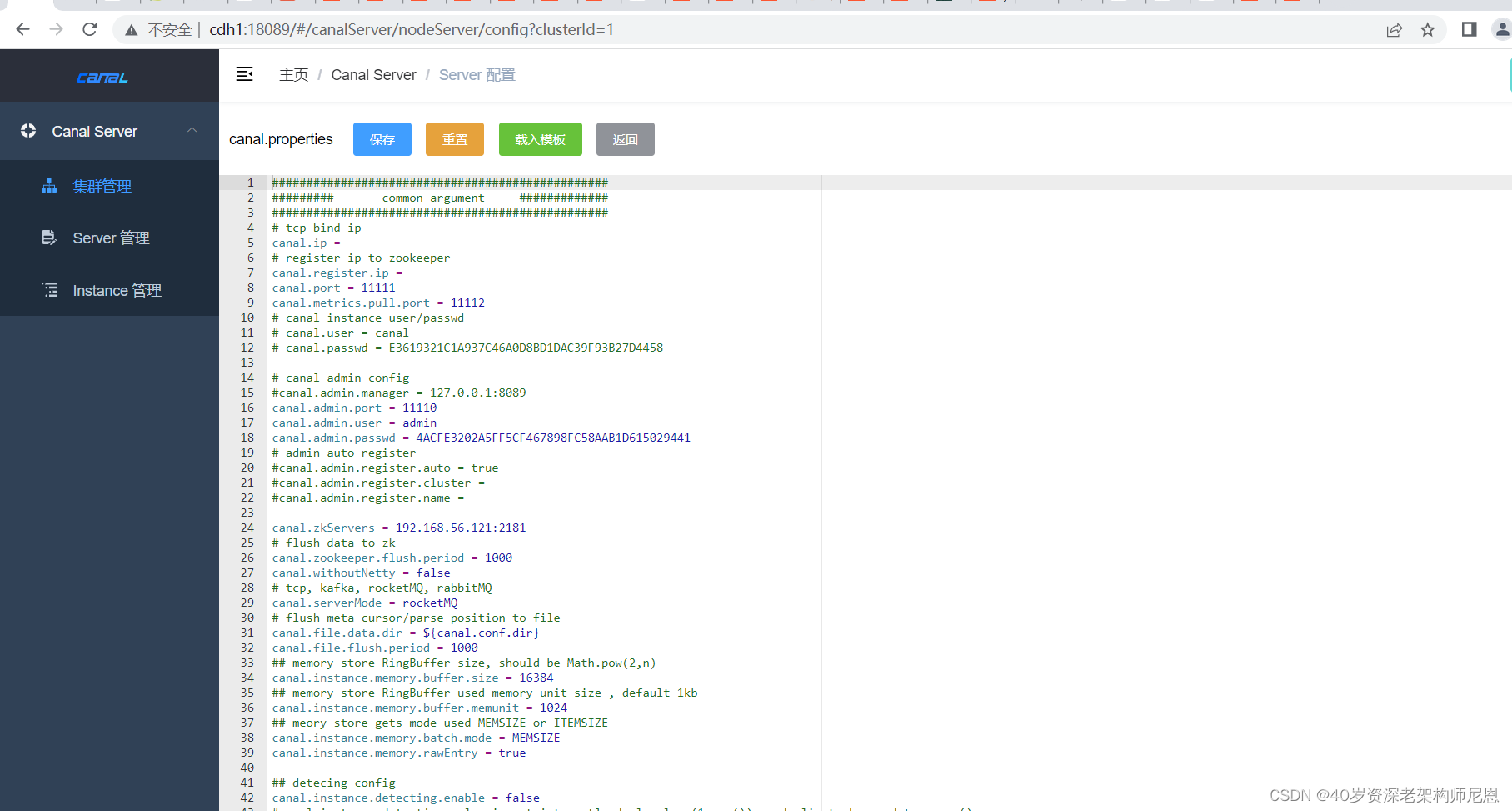Click Server 配置 breadcrumb
Image resolution: width=1512 pixels, height=811 pixels.
pos(477,75)
